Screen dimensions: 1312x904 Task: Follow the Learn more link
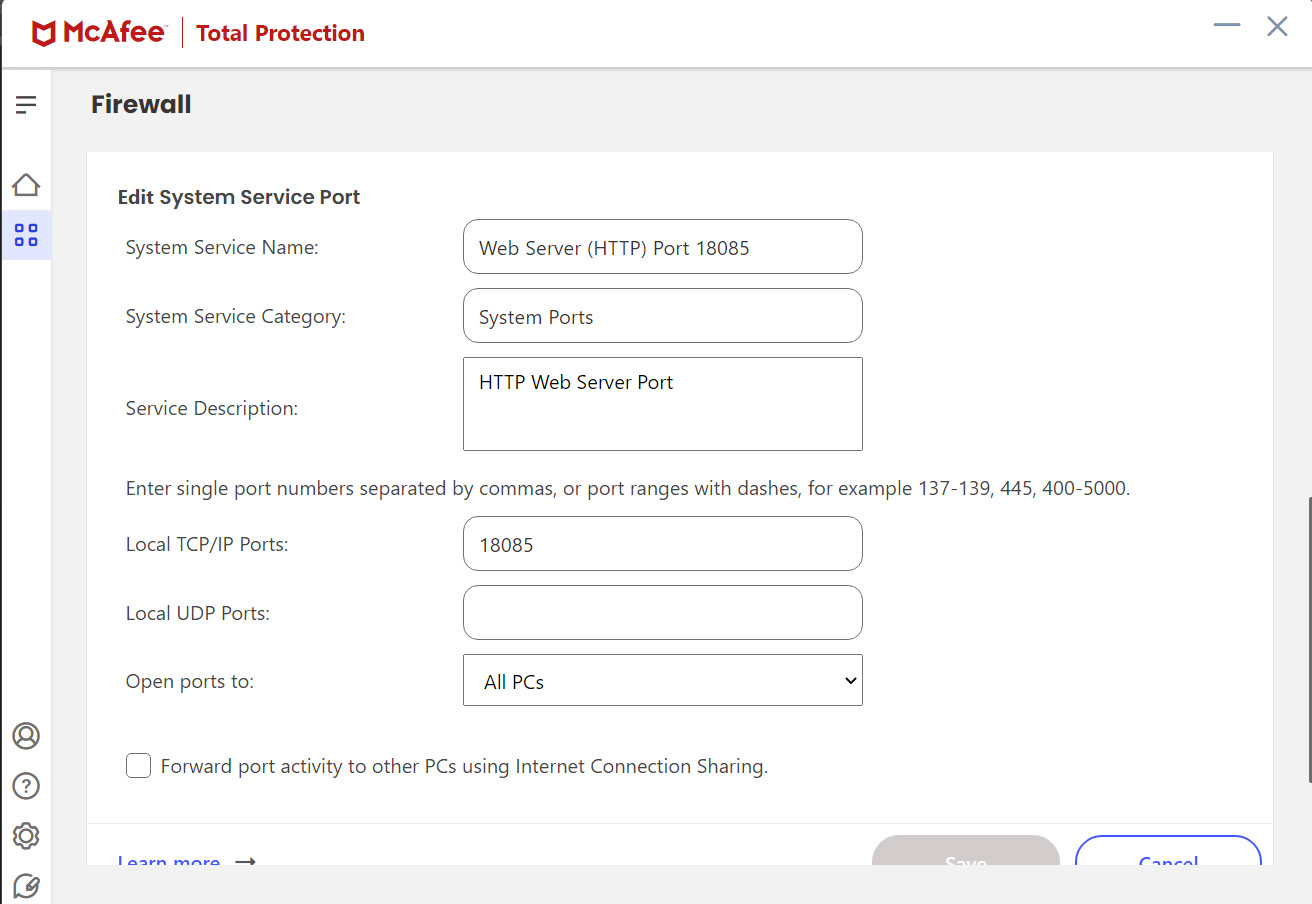tap(169, 860)
